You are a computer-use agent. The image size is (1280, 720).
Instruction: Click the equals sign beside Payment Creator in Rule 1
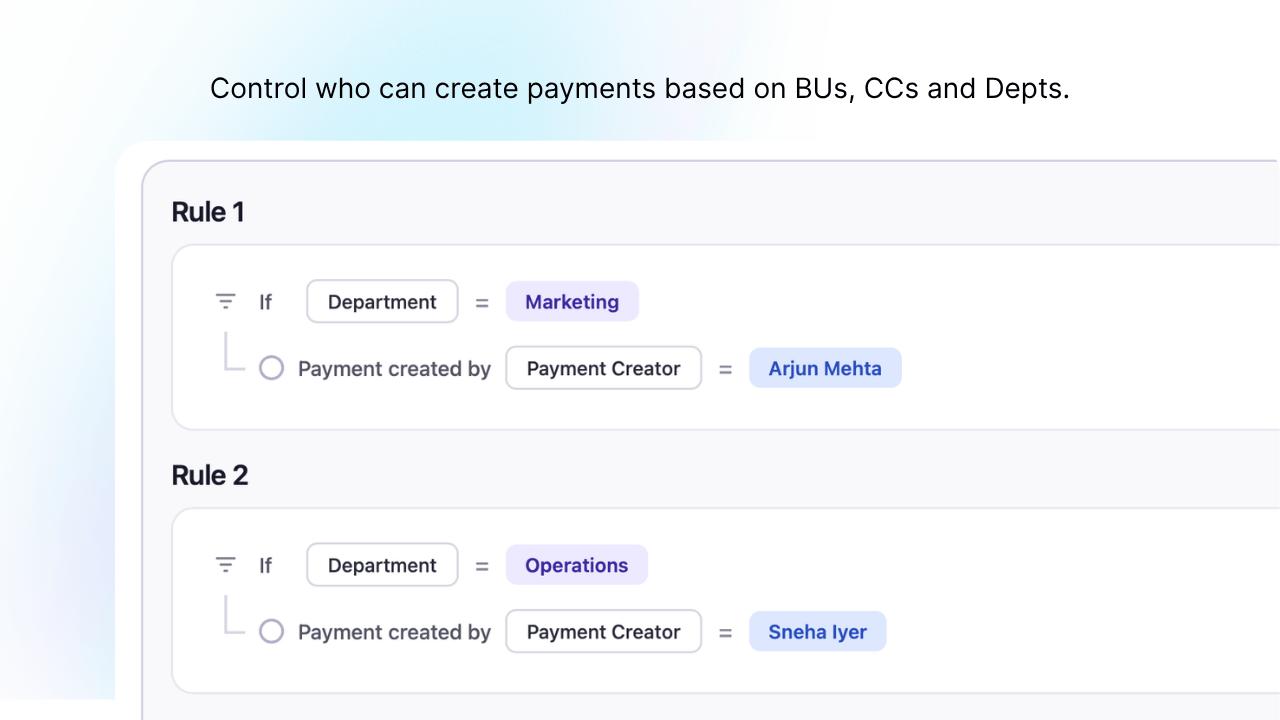(725, 368)
